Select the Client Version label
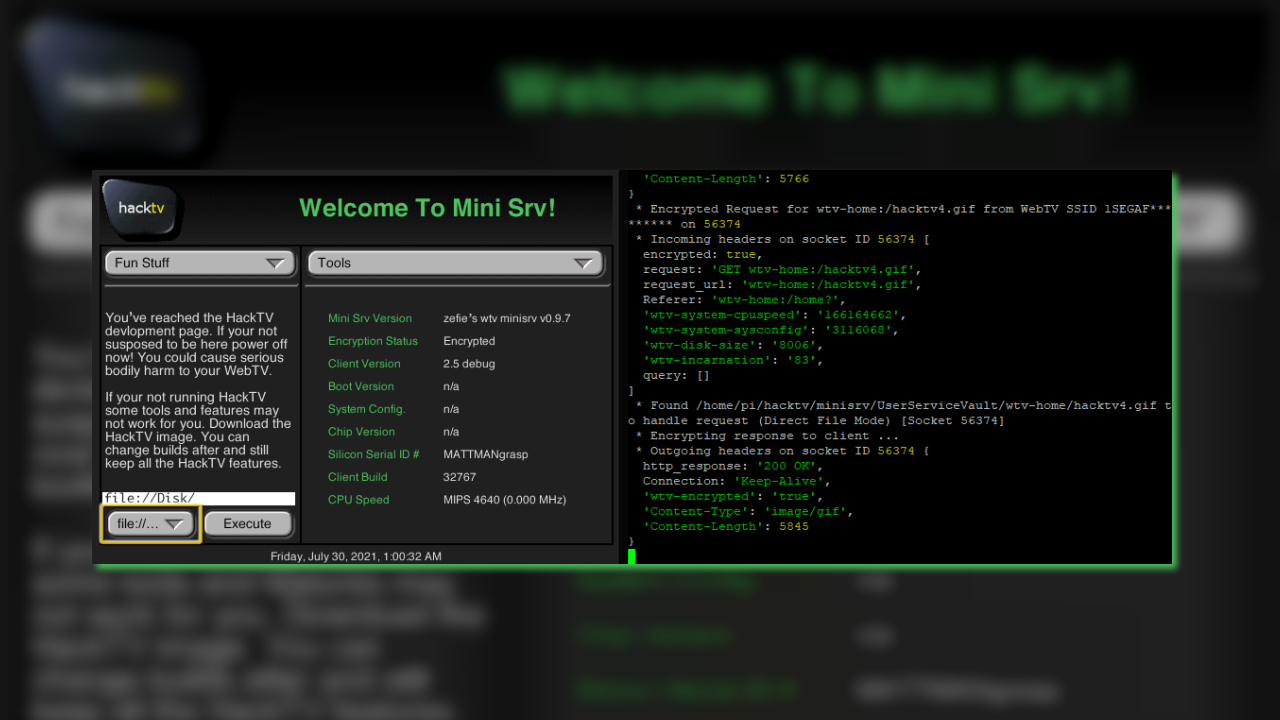The width and height of the screenshot is (1280, 720). (x=364, y=364)
